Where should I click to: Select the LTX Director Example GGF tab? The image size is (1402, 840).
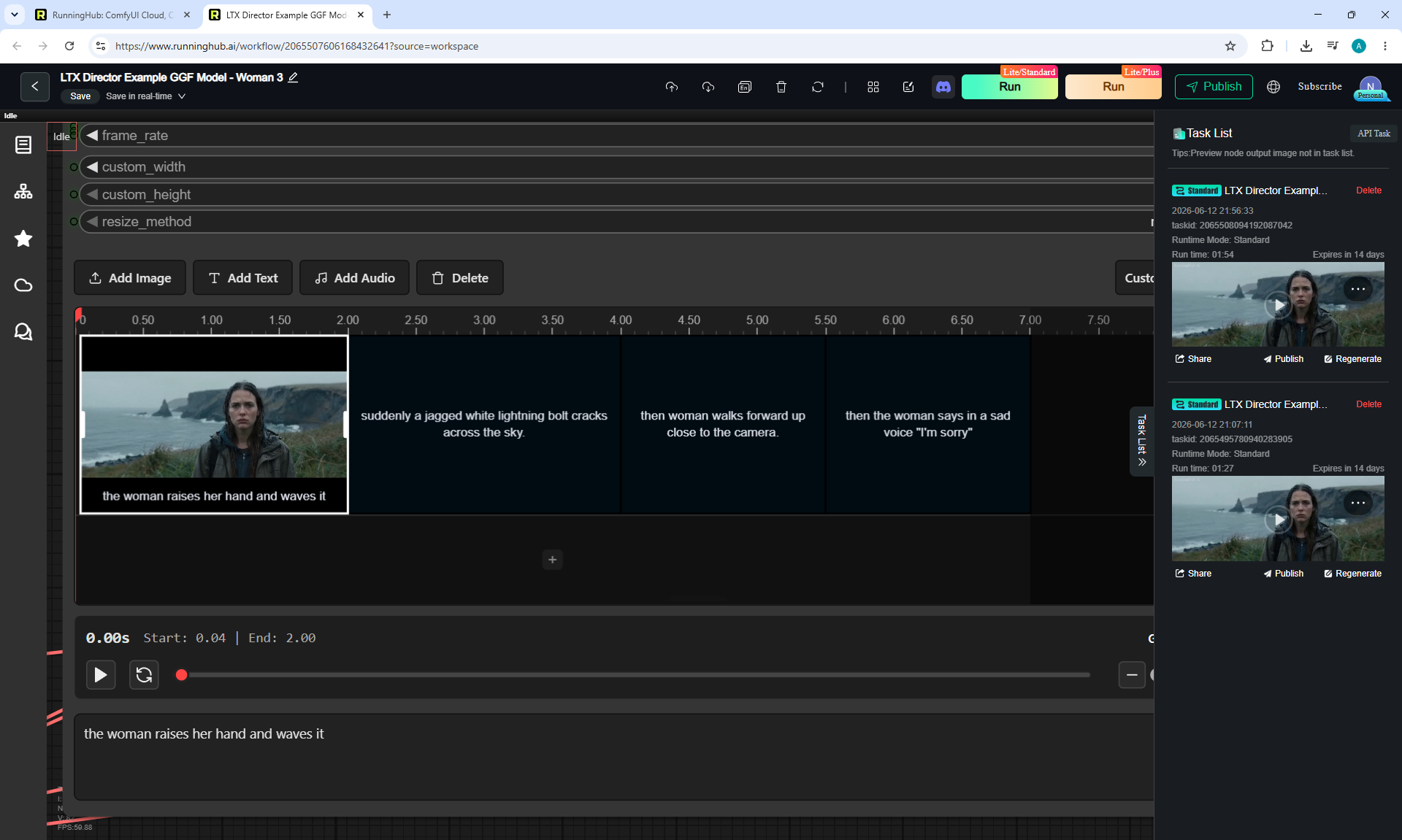286,15
